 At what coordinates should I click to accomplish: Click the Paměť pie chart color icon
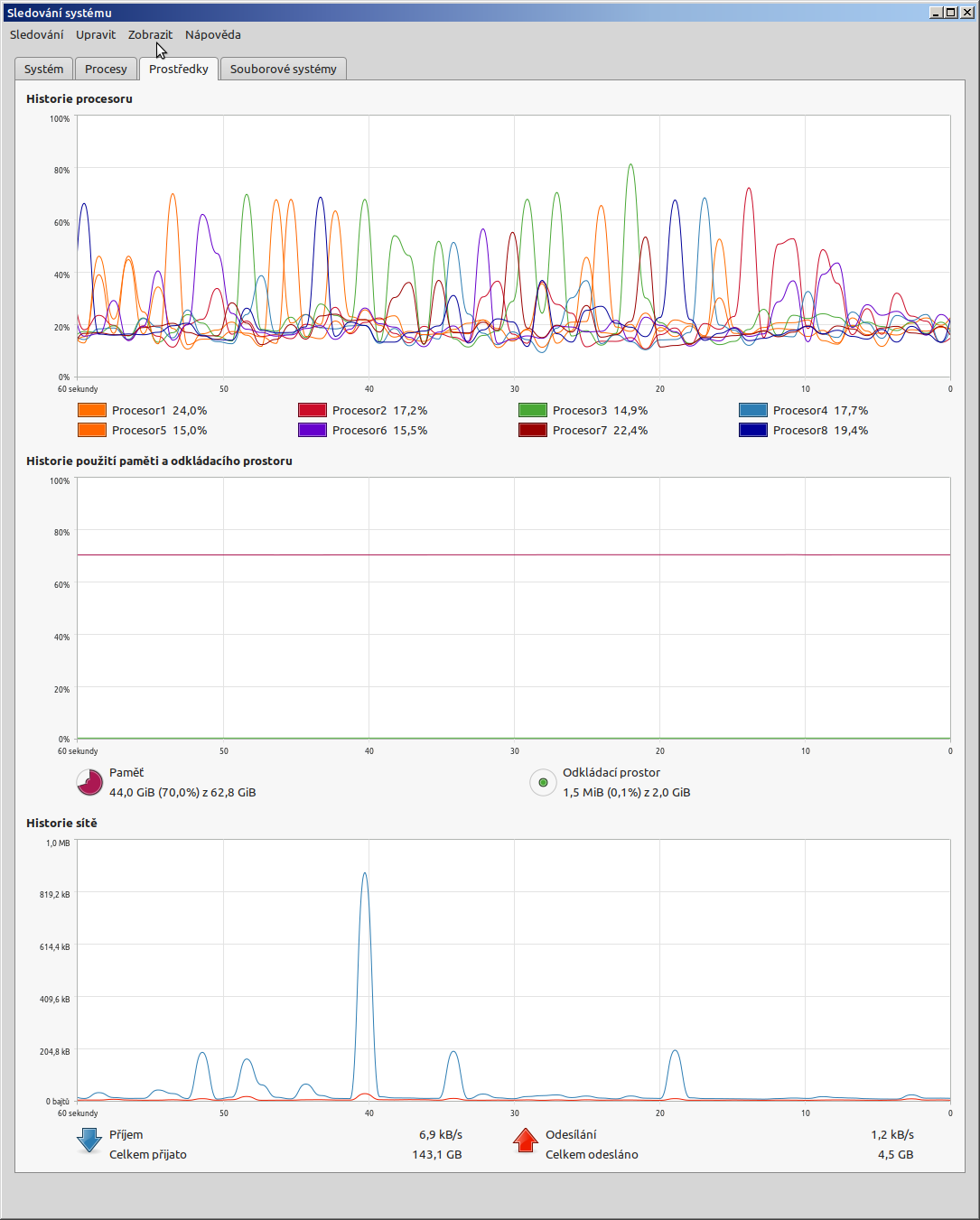point(89,782)
